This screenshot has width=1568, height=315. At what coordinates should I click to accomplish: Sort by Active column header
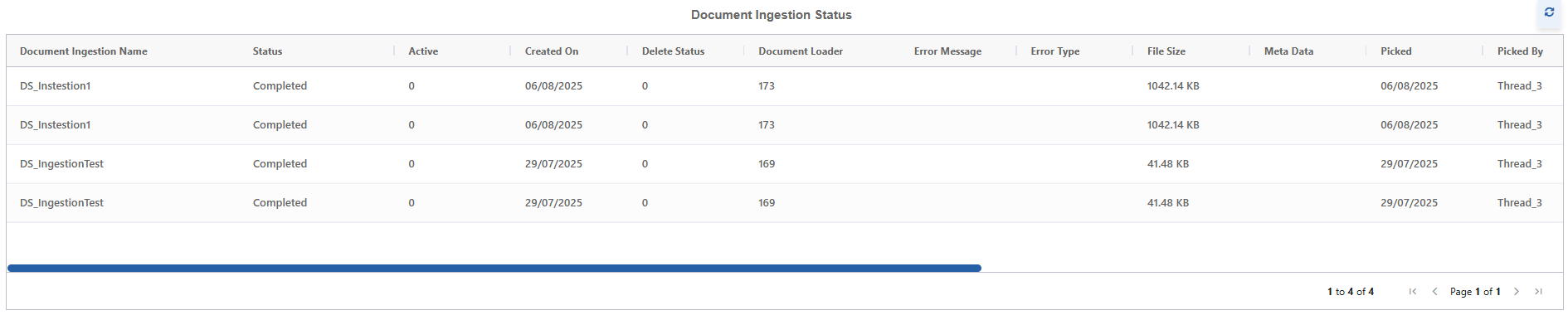click(x=423, y=51)
